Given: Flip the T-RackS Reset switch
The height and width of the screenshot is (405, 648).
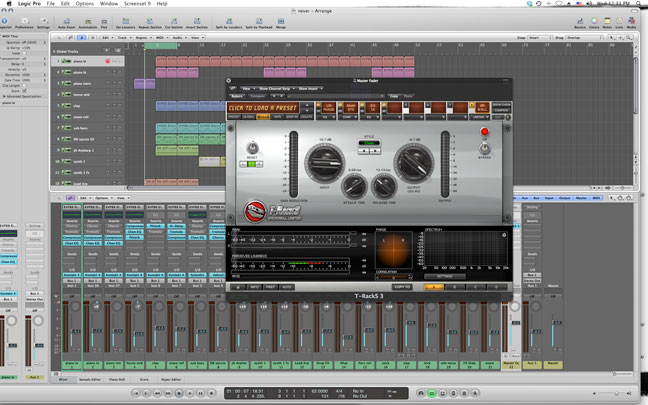Looking at the screenshot, I should tap(252, 148).
